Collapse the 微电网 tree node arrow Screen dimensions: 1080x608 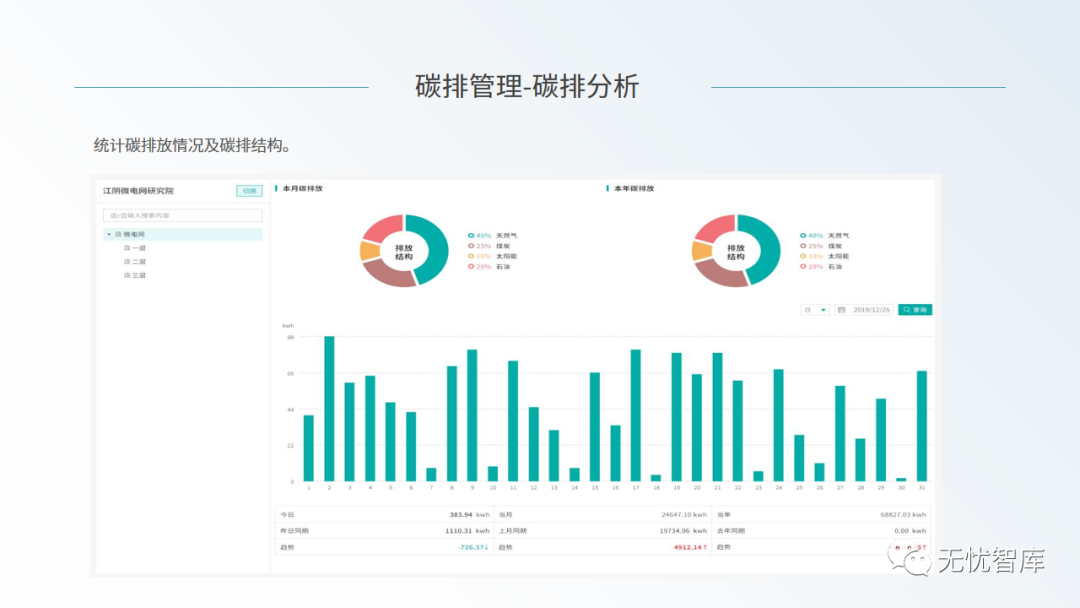[x=109, y=234]
